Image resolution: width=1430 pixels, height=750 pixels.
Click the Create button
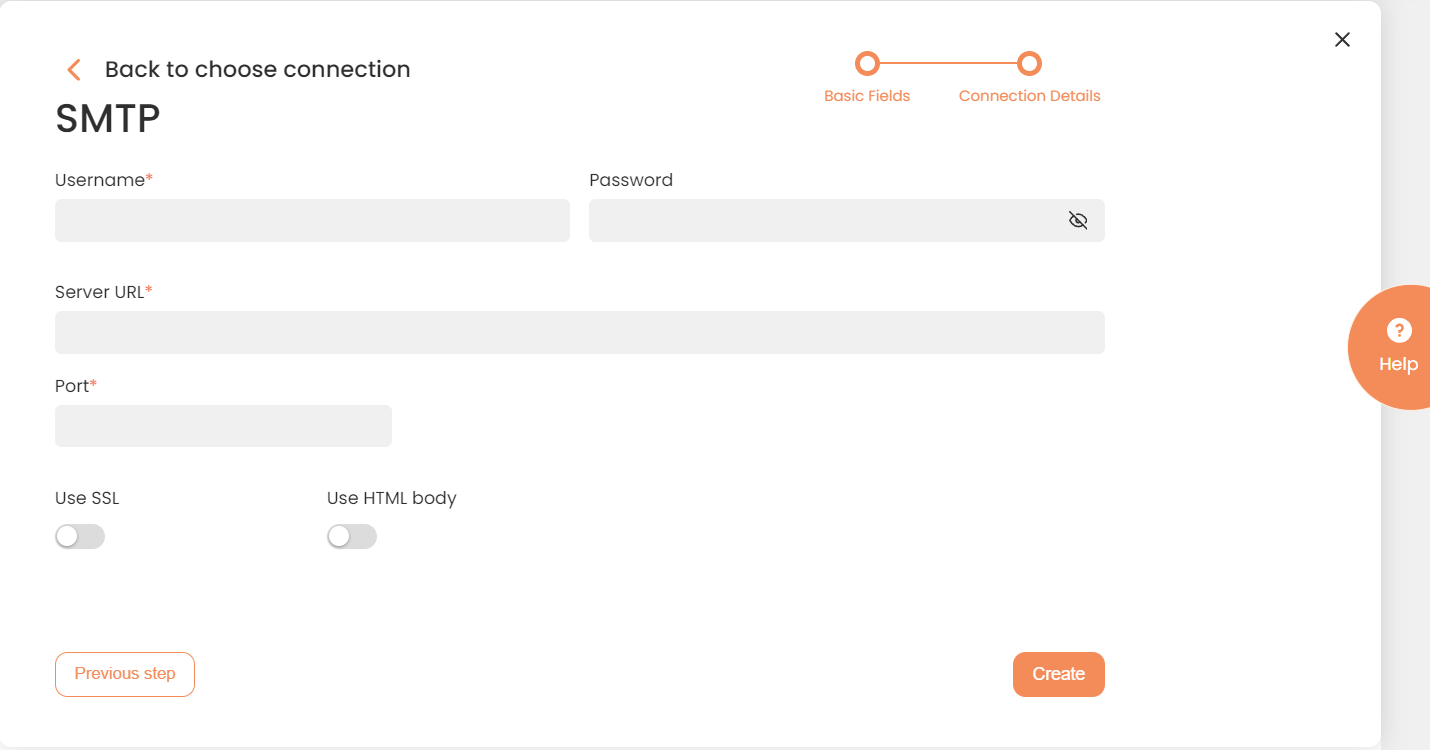coord(1058,674)
